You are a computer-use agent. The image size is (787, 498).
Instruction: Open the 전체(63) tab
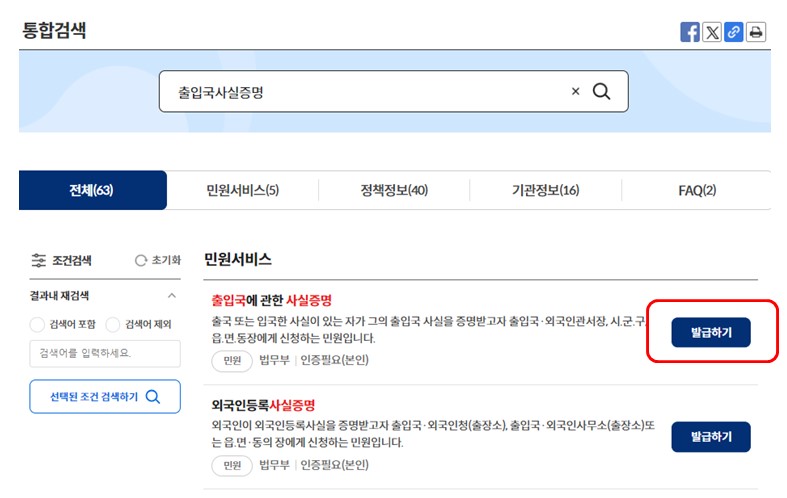click(x=93, y=190)
